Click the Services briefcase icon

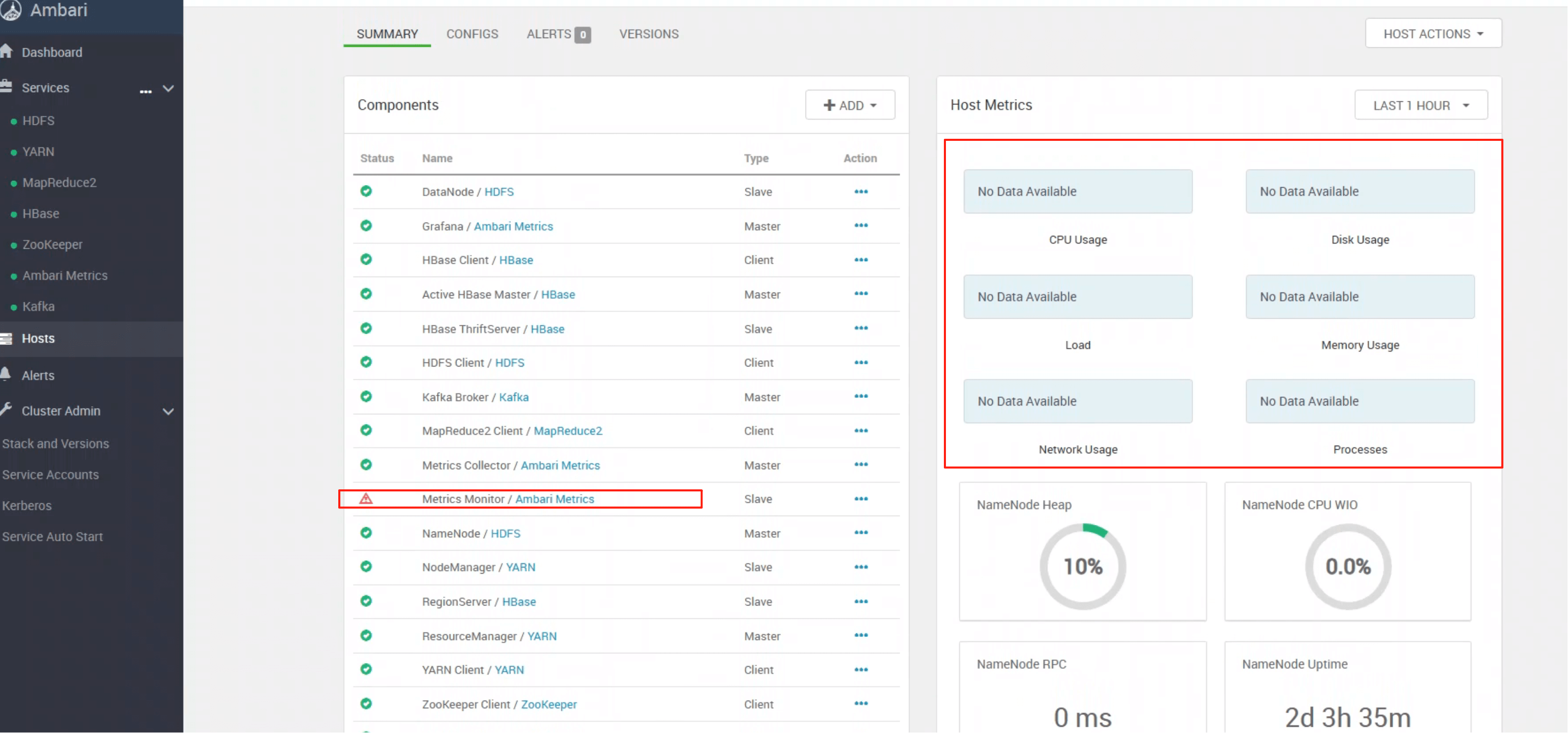[7, 86]
